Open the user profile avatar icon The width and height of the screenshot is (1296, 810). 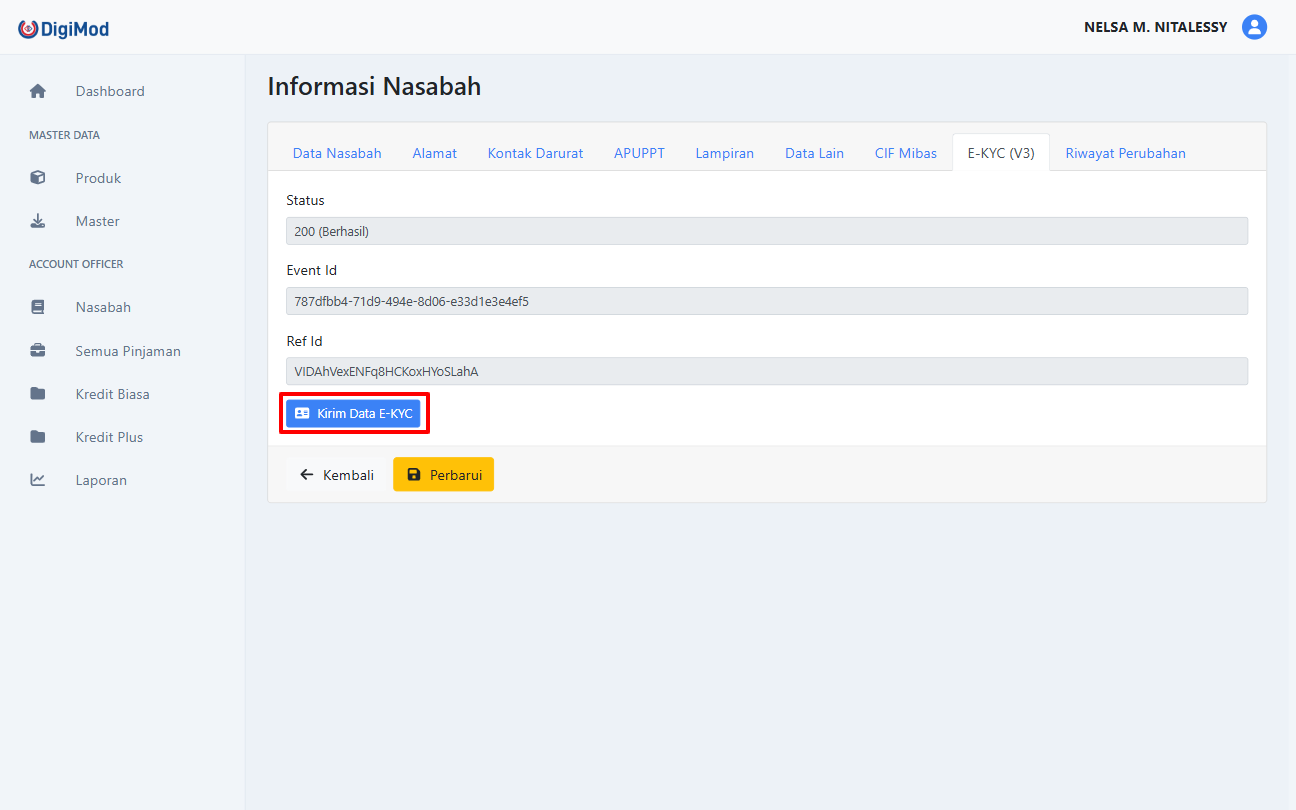[x=1254, y=27]
